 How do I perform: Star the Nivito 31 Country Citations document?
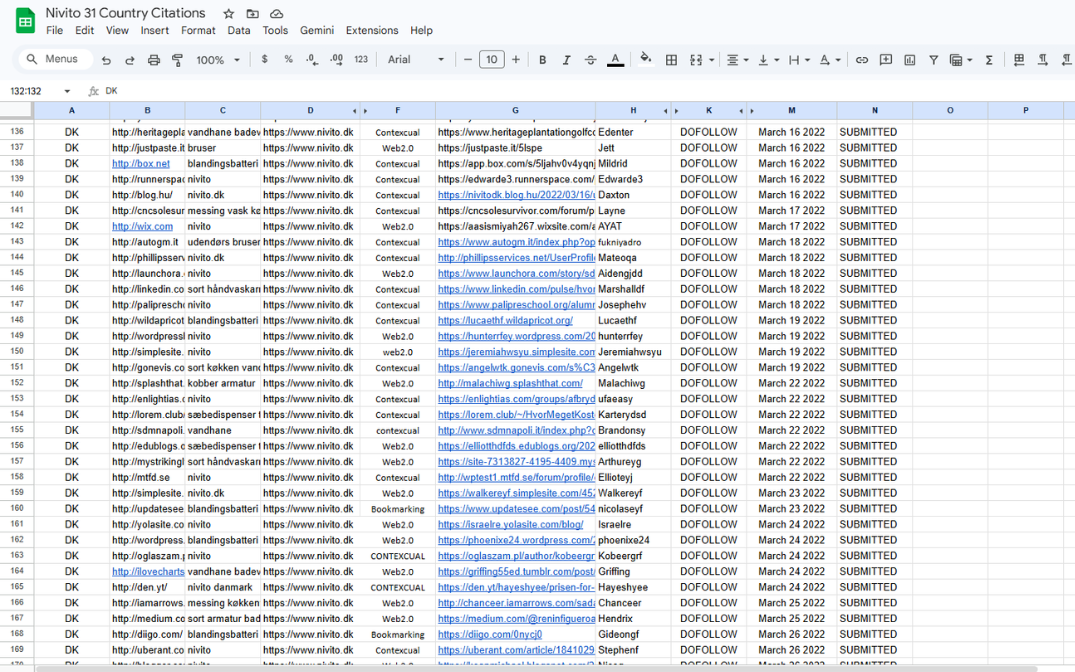click(x=229, y=14)
